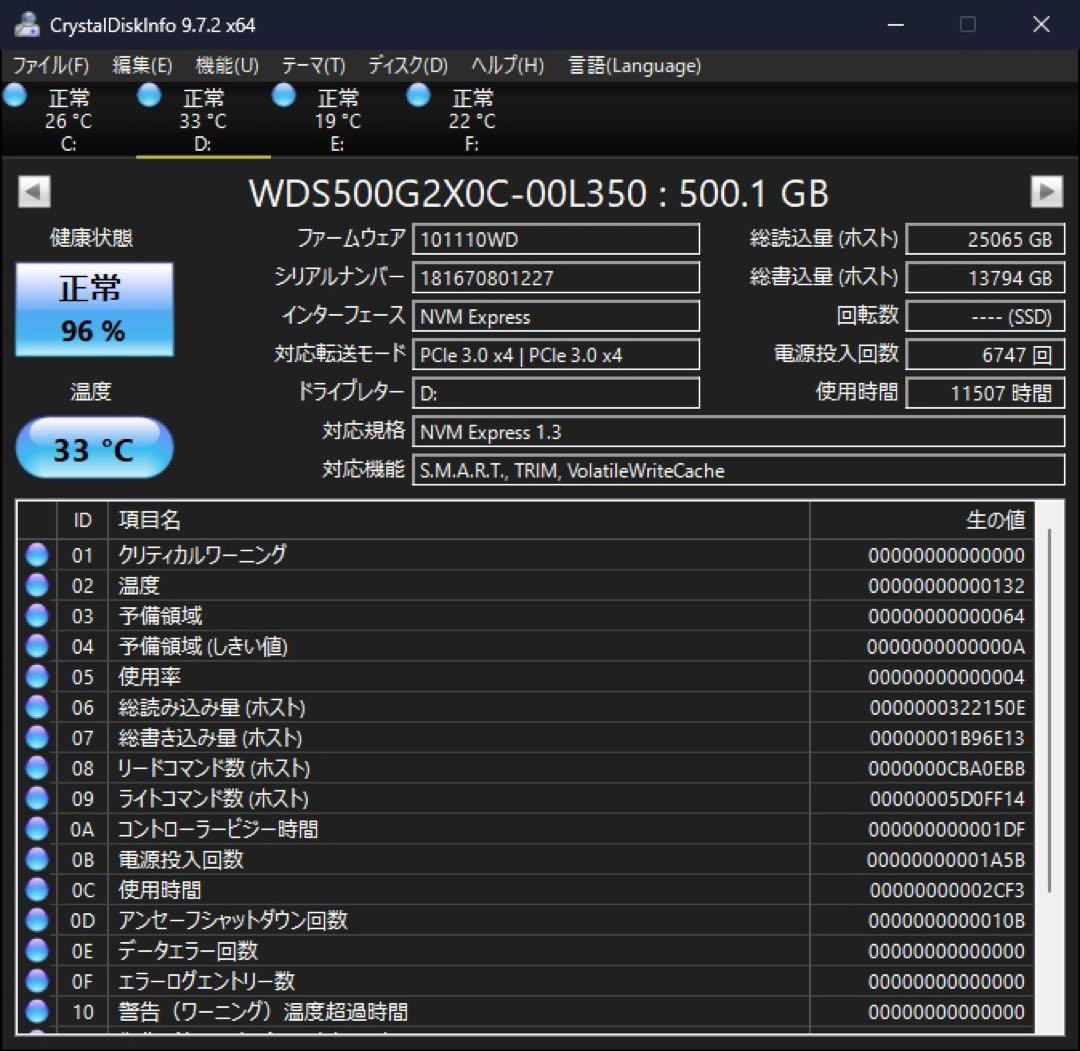Open the 言語(Language) menu
Screen dimensions: 1080x1052
(633, 65)
